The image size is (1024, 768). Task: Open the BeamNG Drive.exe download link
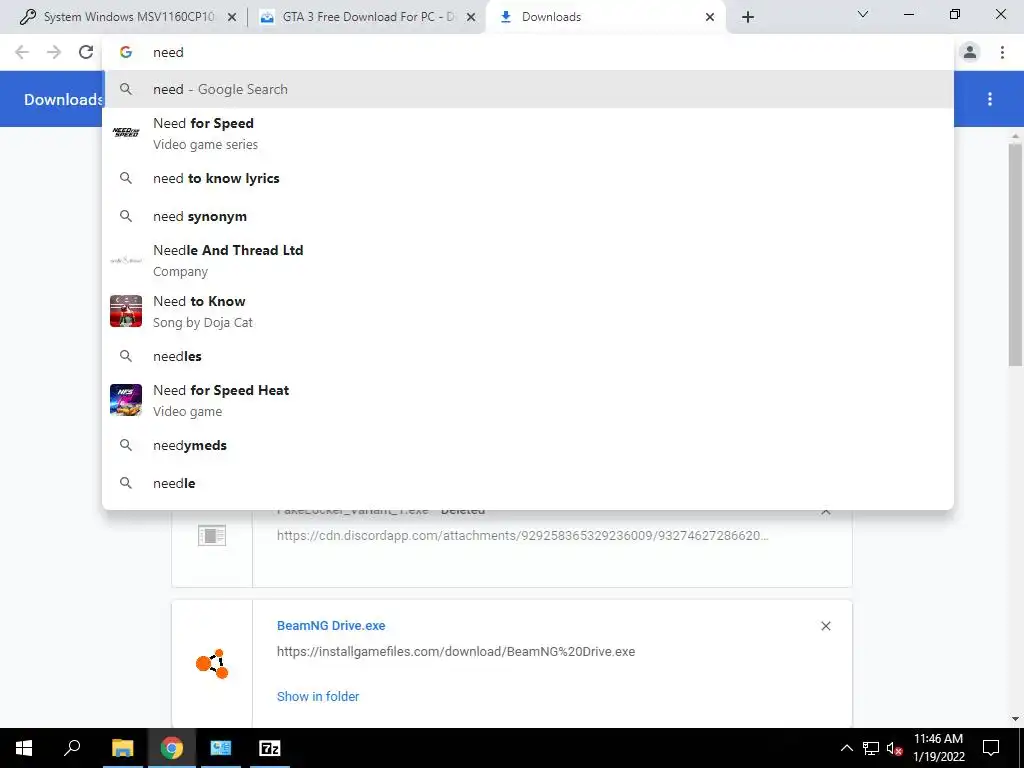(331, 625)
